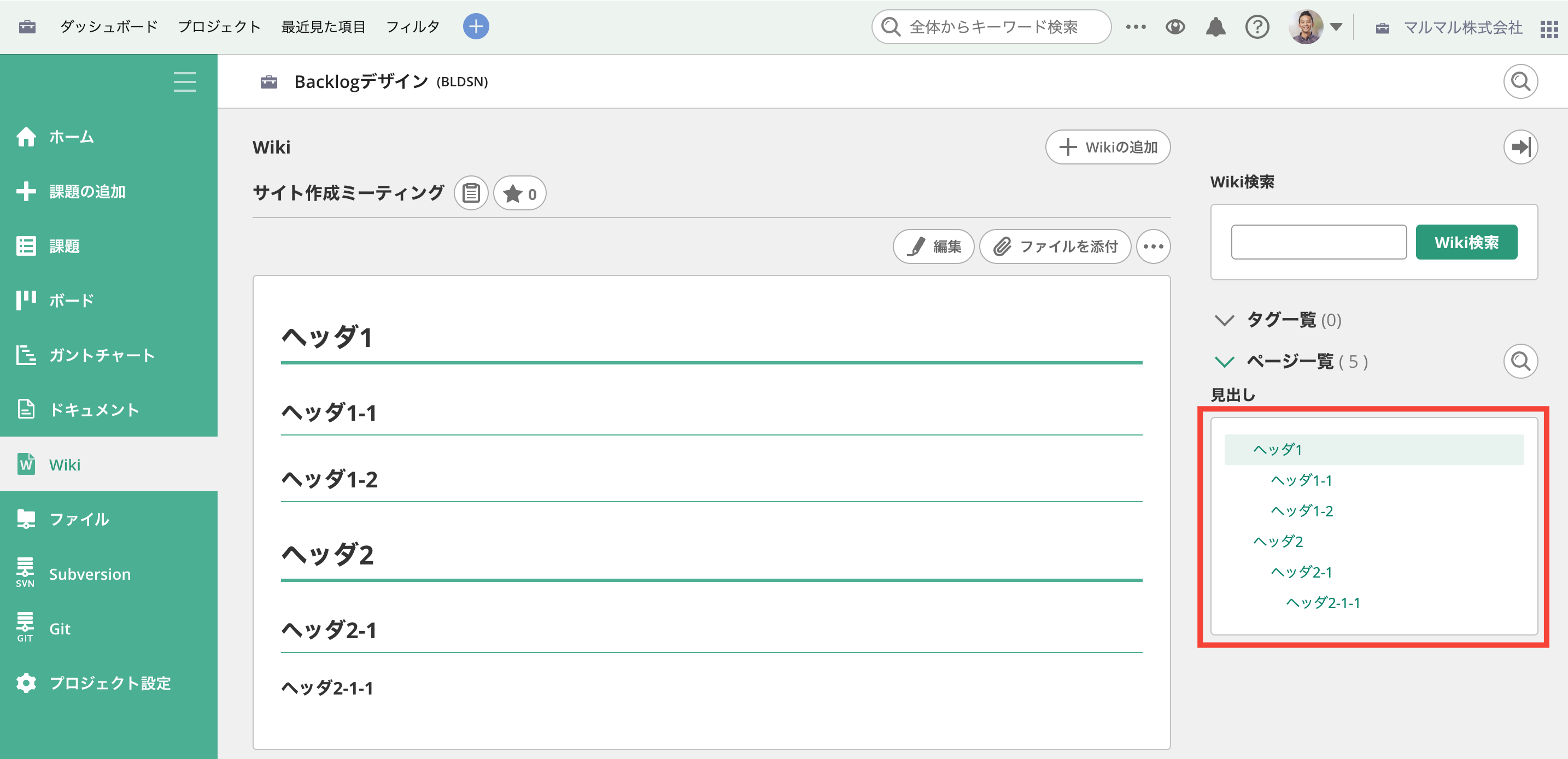This screenshot has width=1568, height=759.
Task: Open ドキュメント in sidebar
Action: (x=108, y=410)
